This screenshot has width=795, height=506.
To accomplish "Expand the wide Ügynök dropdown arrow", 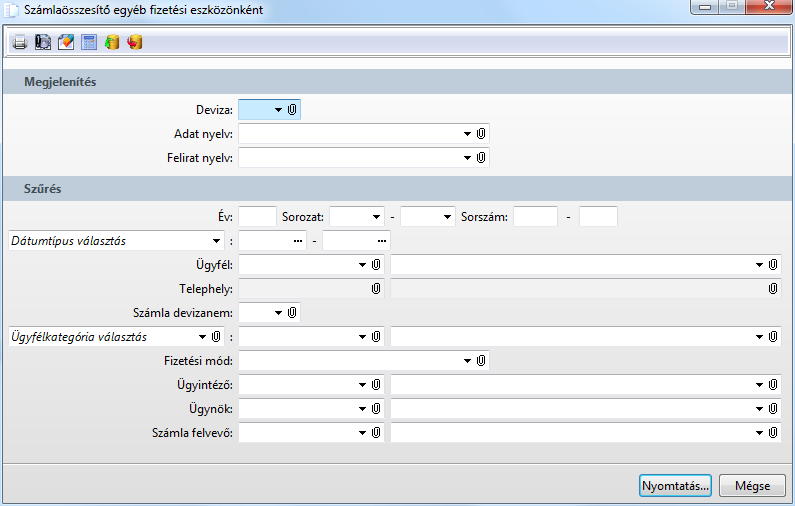I will click(760, 409).
